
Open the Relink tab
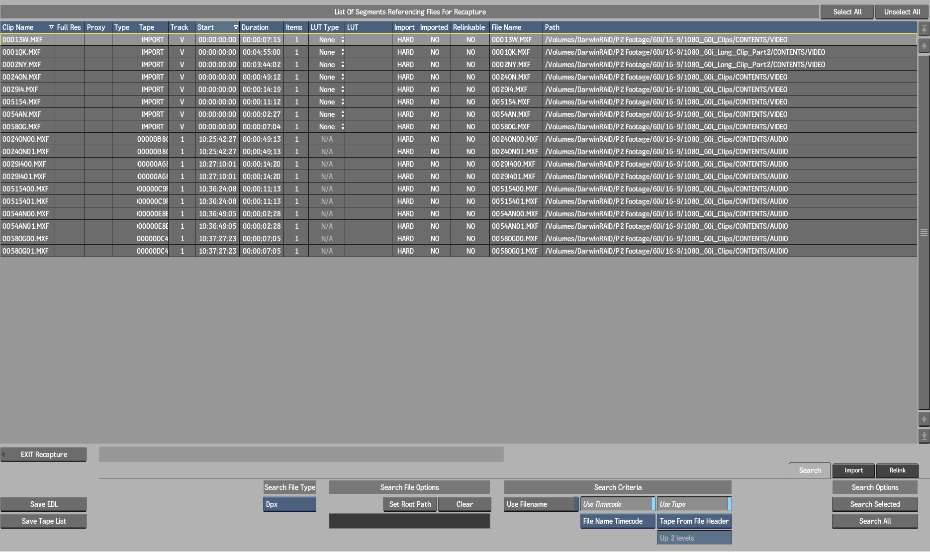[897, 470]
